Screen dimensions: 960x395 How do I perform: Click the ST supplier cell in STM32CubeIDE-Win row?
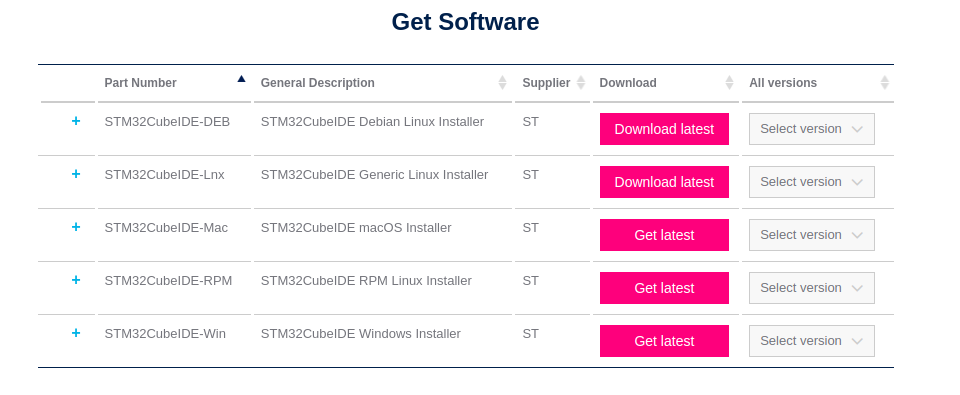pos(530,334)
